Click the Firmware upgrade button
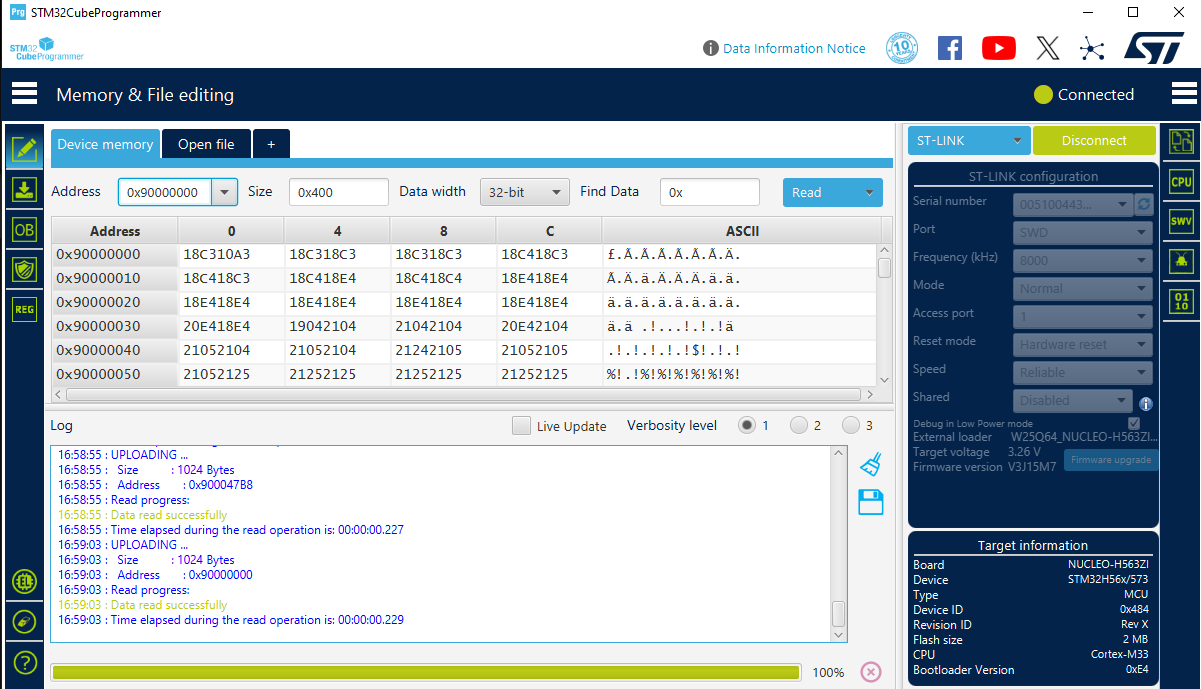The image size is (1201, 689). pos(1111,460)
